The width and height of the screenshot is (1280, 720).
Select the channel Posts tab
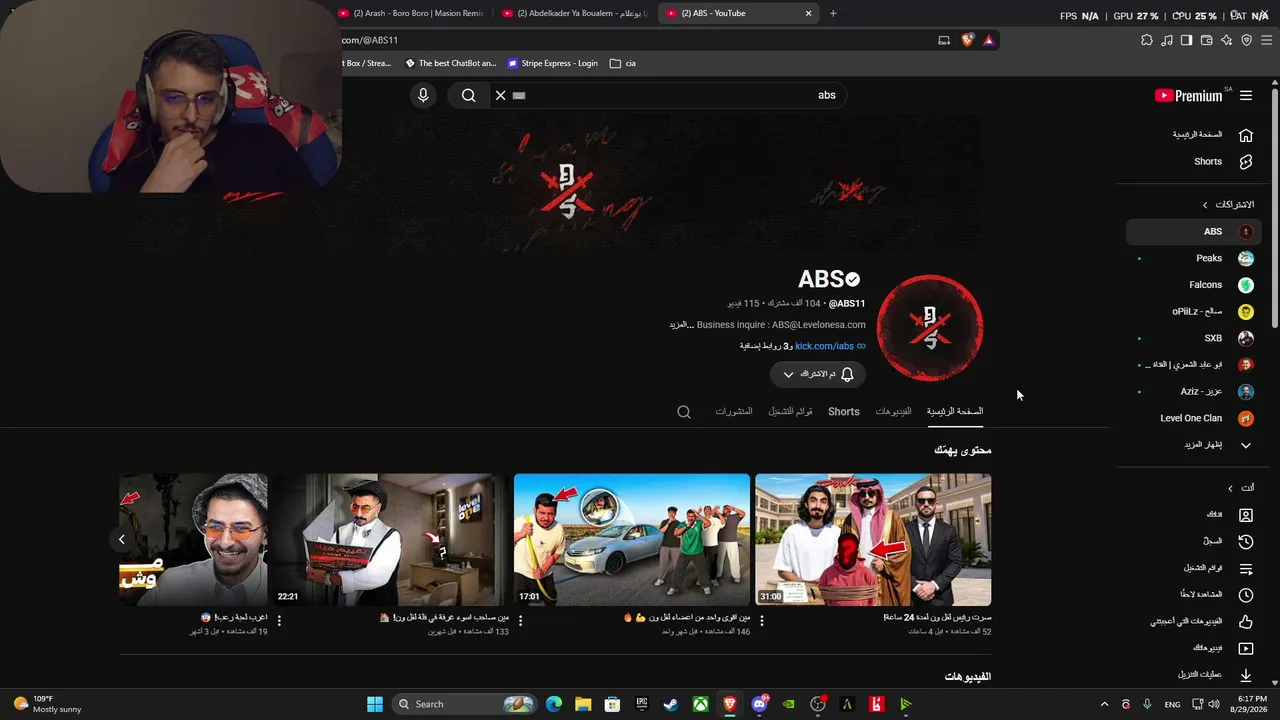click(x=734, y=411)
